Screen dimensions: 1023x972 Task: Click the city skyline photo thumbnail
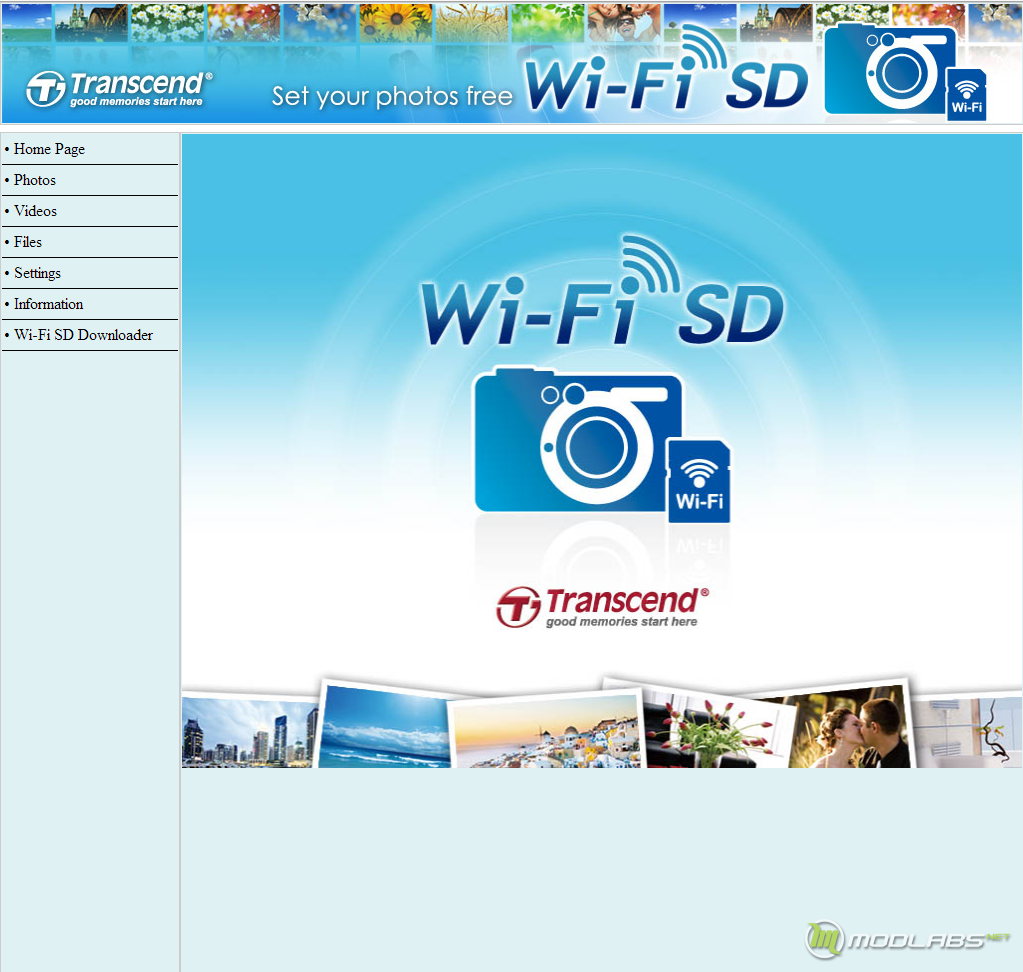click(250, 732)
